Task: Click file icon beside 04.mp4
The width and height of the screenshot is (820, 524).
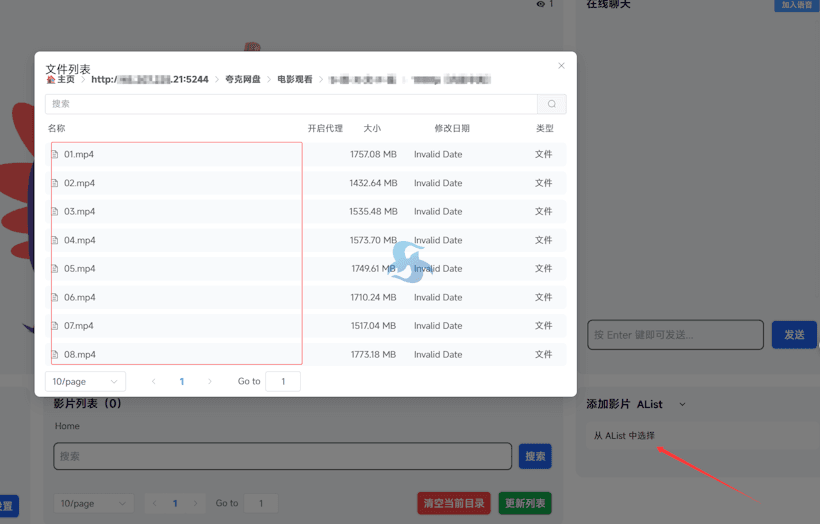Action: pyautogui.click(x=54, y=240)
